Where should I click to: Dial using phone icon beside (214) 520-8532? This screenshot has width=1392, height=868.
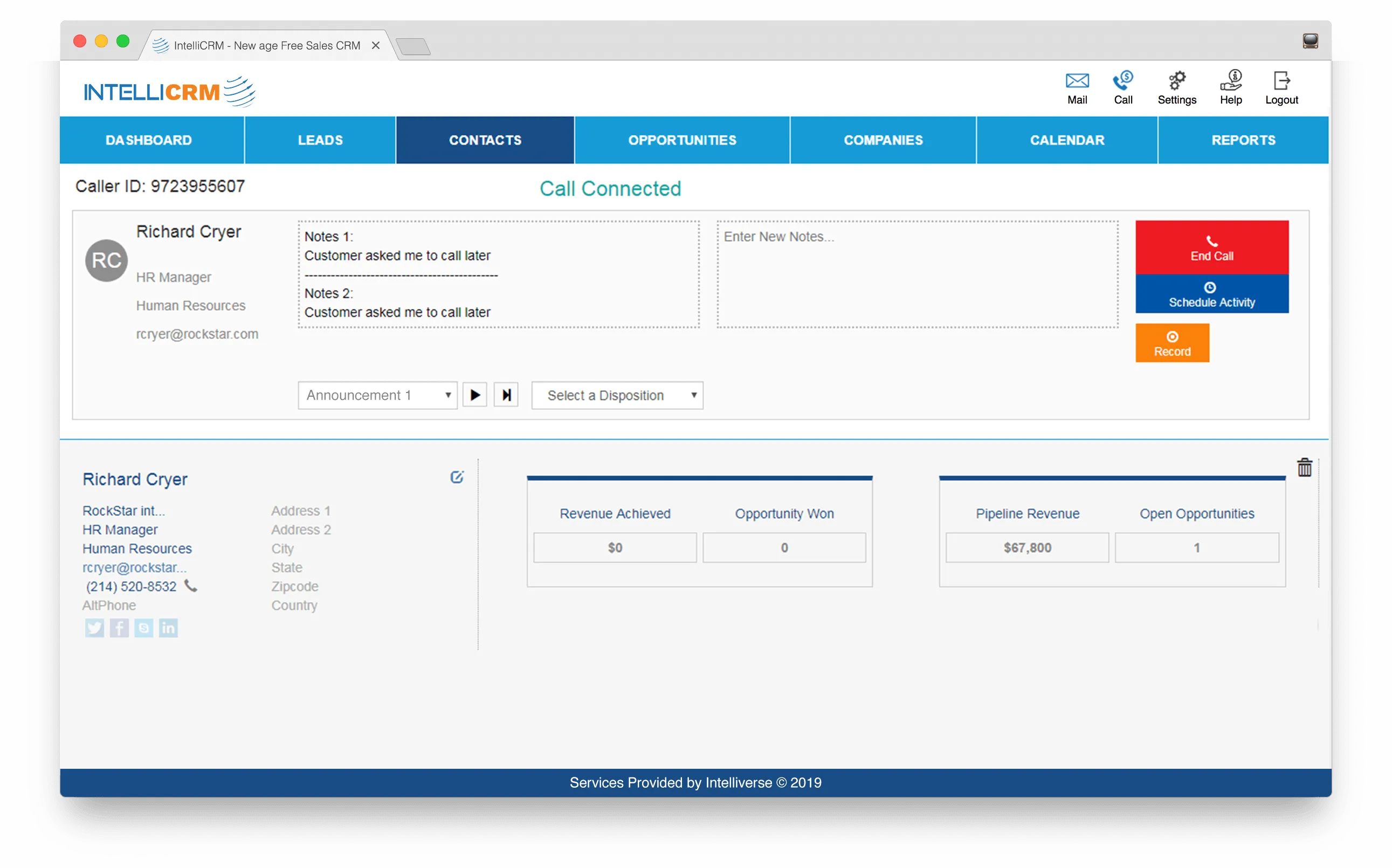[x=190, y=586]
